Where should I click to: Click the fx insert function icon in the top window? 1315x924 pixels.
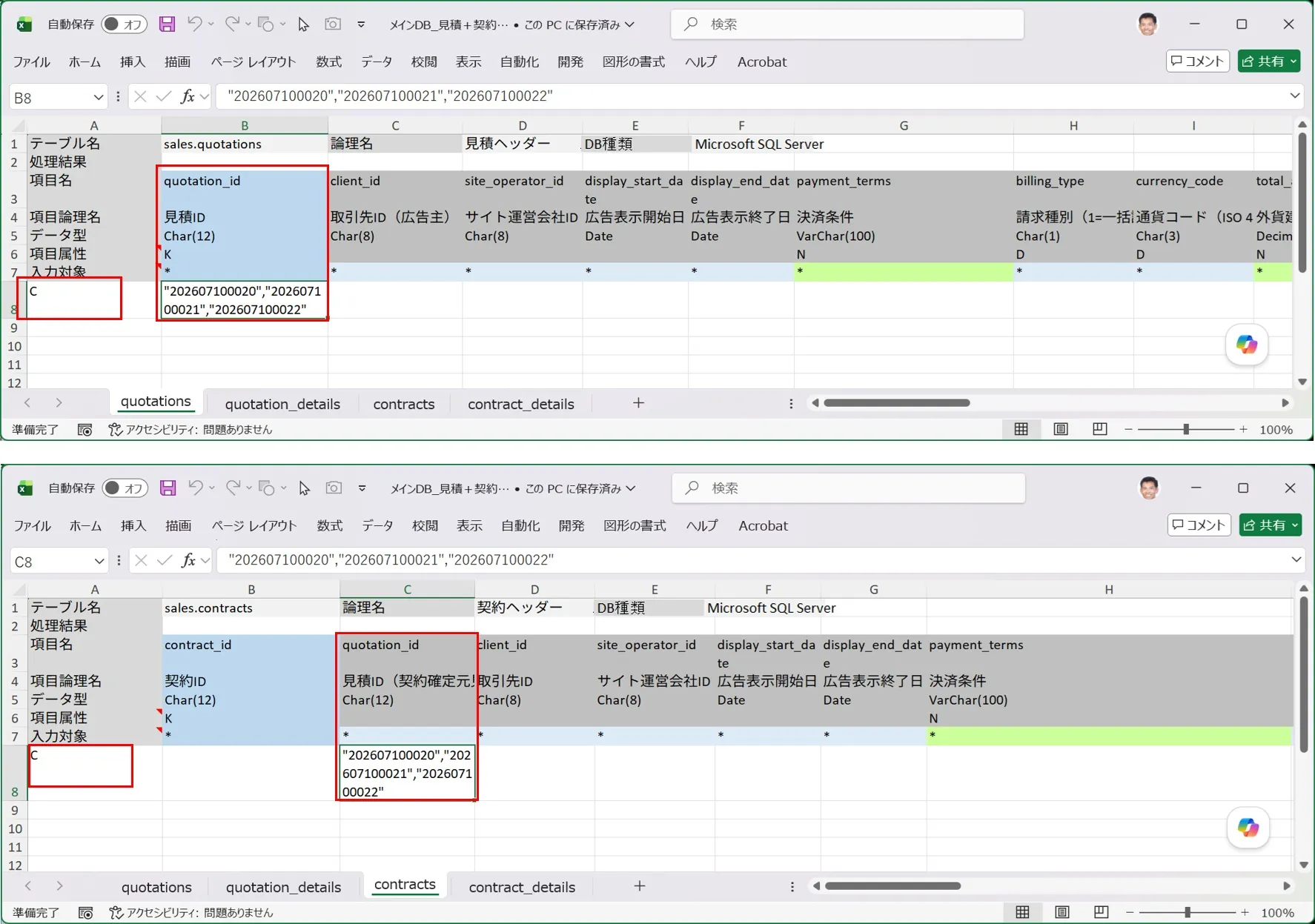point(188,96)
